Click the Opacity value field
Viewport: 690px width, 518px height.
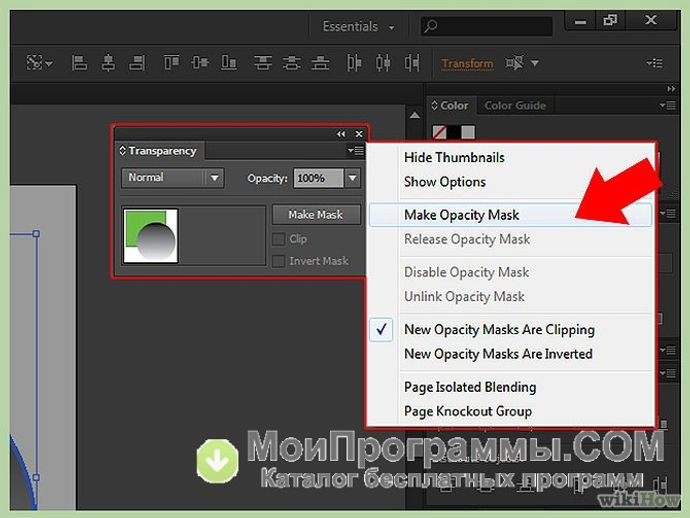318,178
